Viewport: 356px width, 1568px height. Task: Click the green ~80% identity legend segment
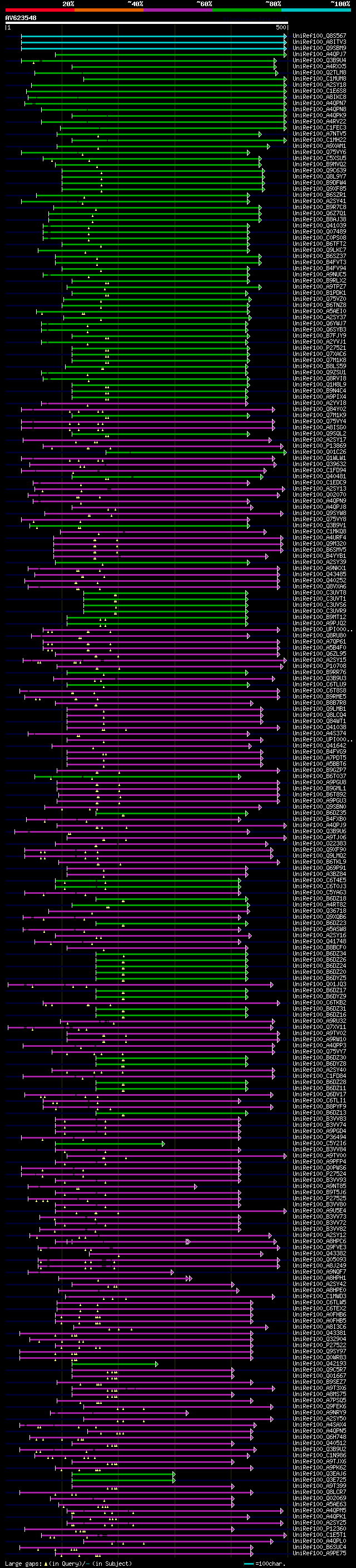coord(247,10)
